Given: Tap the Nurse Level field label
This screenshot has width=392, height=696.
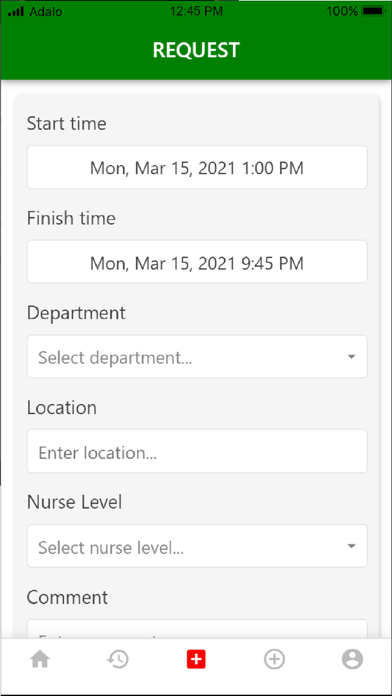Looking at the screenshot, I should coord(74,502).
